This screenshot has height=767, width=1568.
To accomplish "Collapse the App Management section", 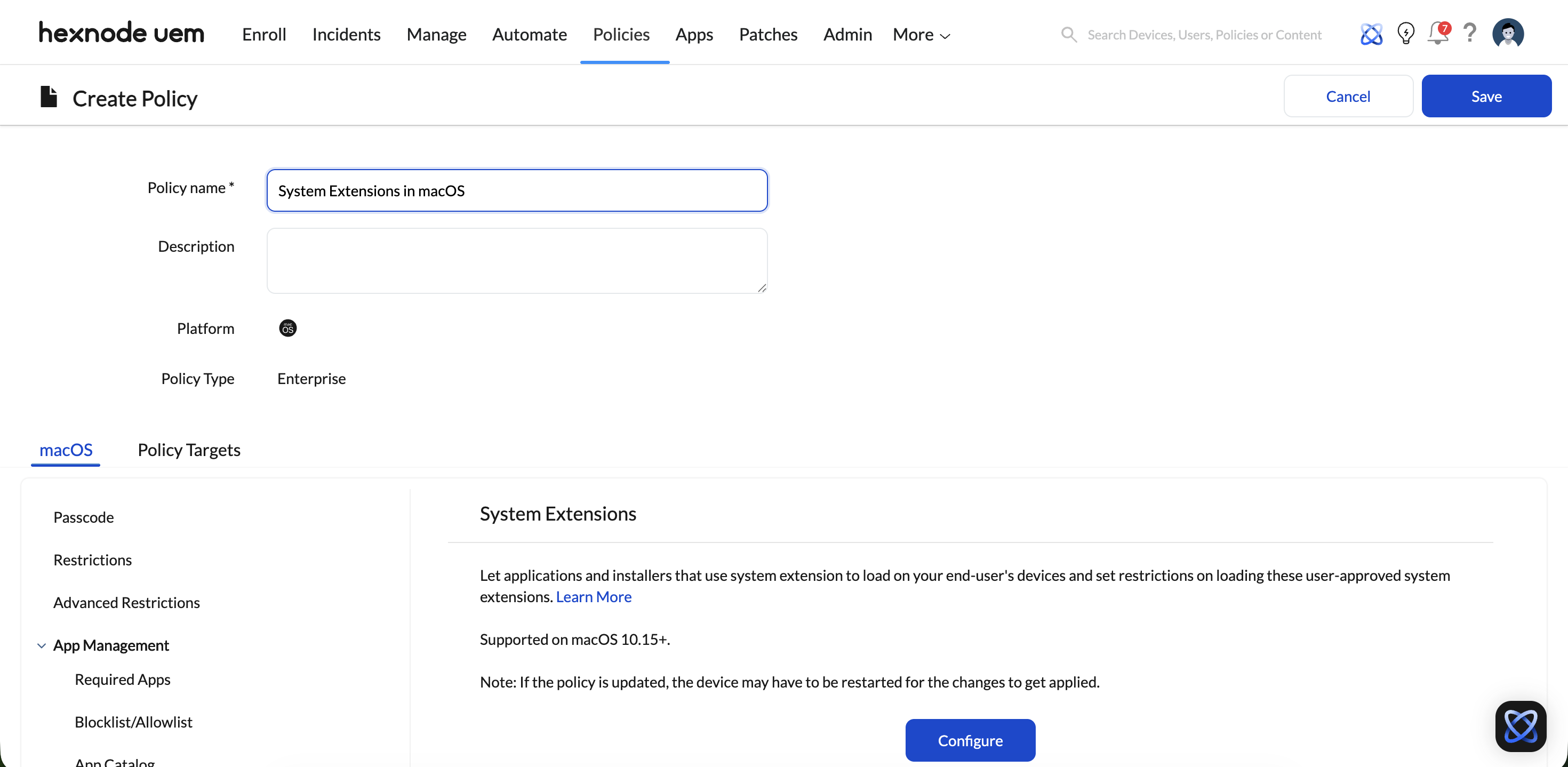I will tap(42, 645).
